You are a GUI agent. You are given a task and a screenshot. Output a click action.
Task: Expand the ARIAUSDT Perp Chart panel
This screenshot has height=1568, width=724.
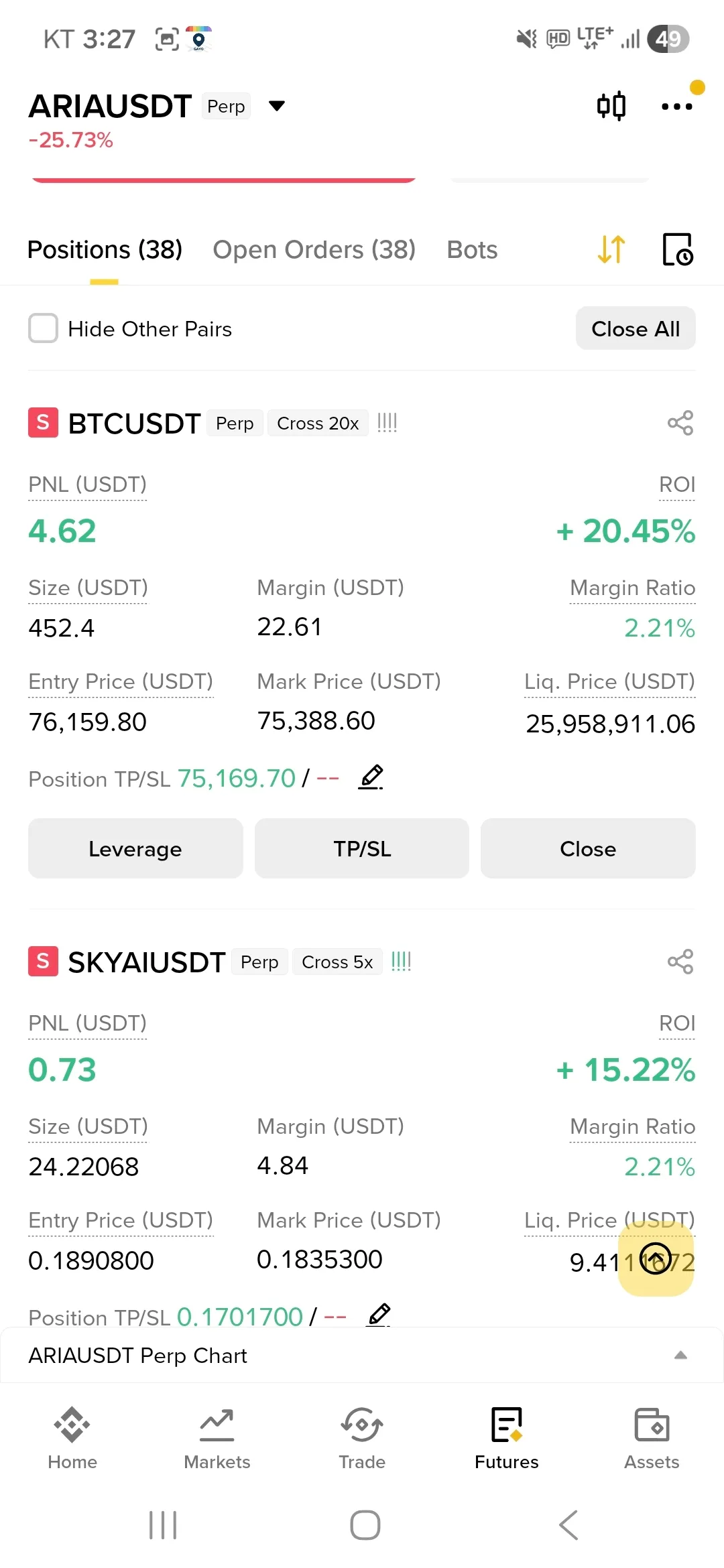pos(680,1355)
